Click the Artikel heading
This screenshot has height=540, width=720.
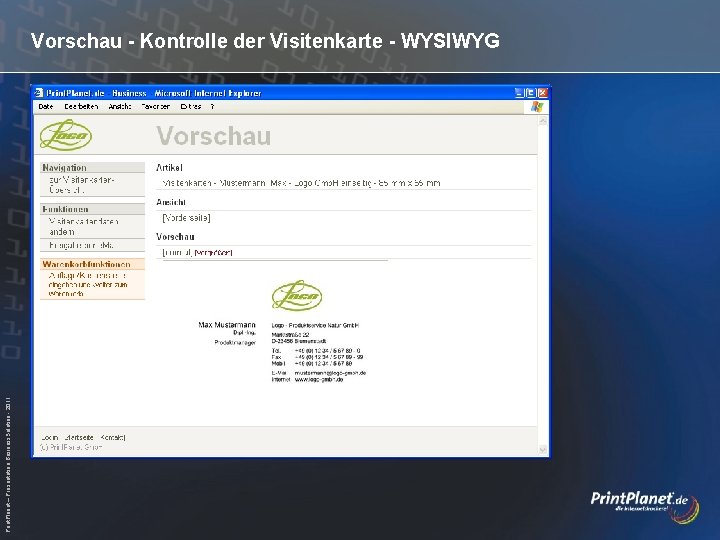point(169,168)
